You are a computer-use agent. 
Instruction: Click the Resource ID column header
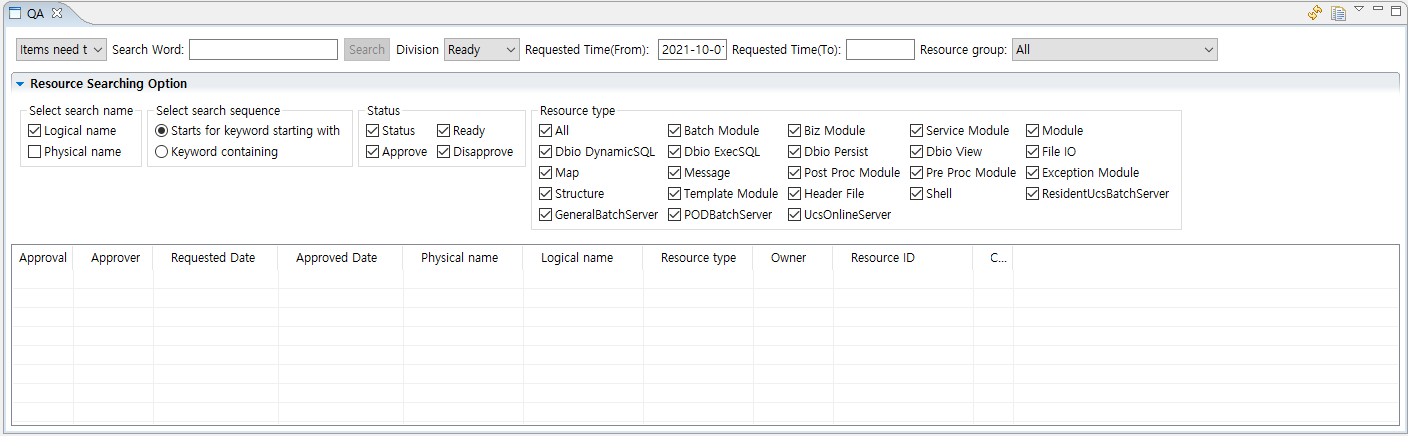click(882, 258)
